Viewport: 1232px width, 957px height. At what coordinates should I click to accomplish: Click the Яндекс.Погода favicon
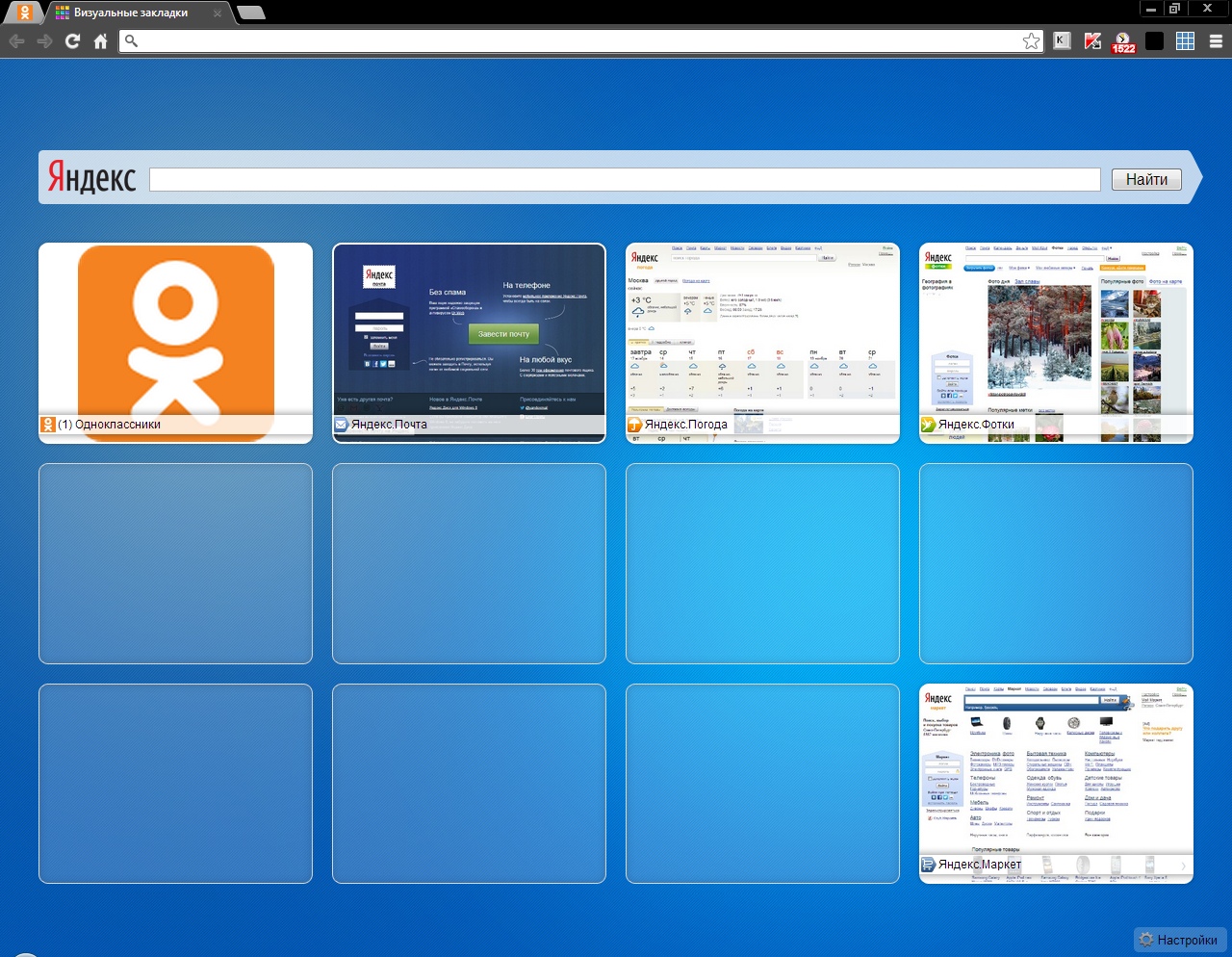(x=634, y=425)
